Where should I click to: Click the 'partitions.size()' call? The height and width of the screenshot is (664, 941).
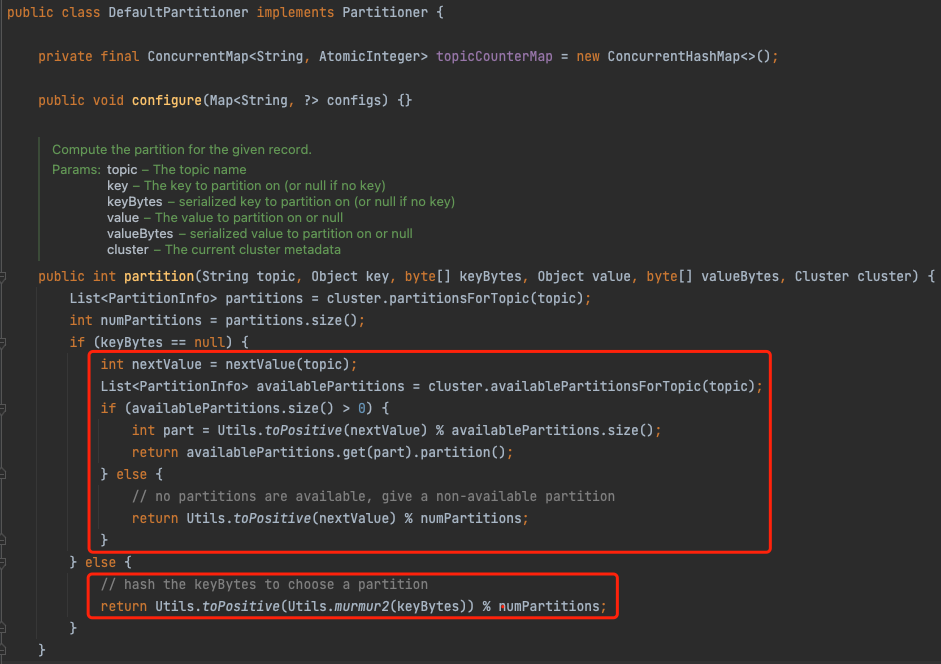click(291, 321)
